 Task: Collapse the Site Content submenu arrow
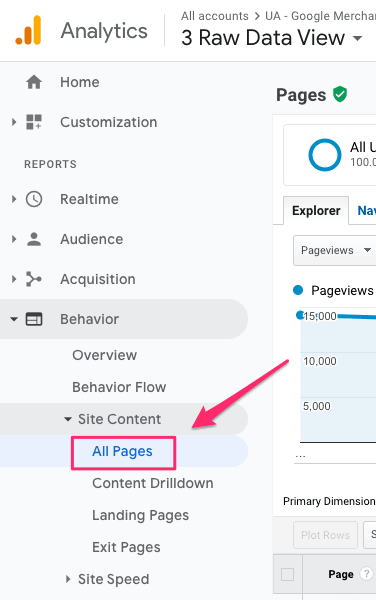pos(68,419)
